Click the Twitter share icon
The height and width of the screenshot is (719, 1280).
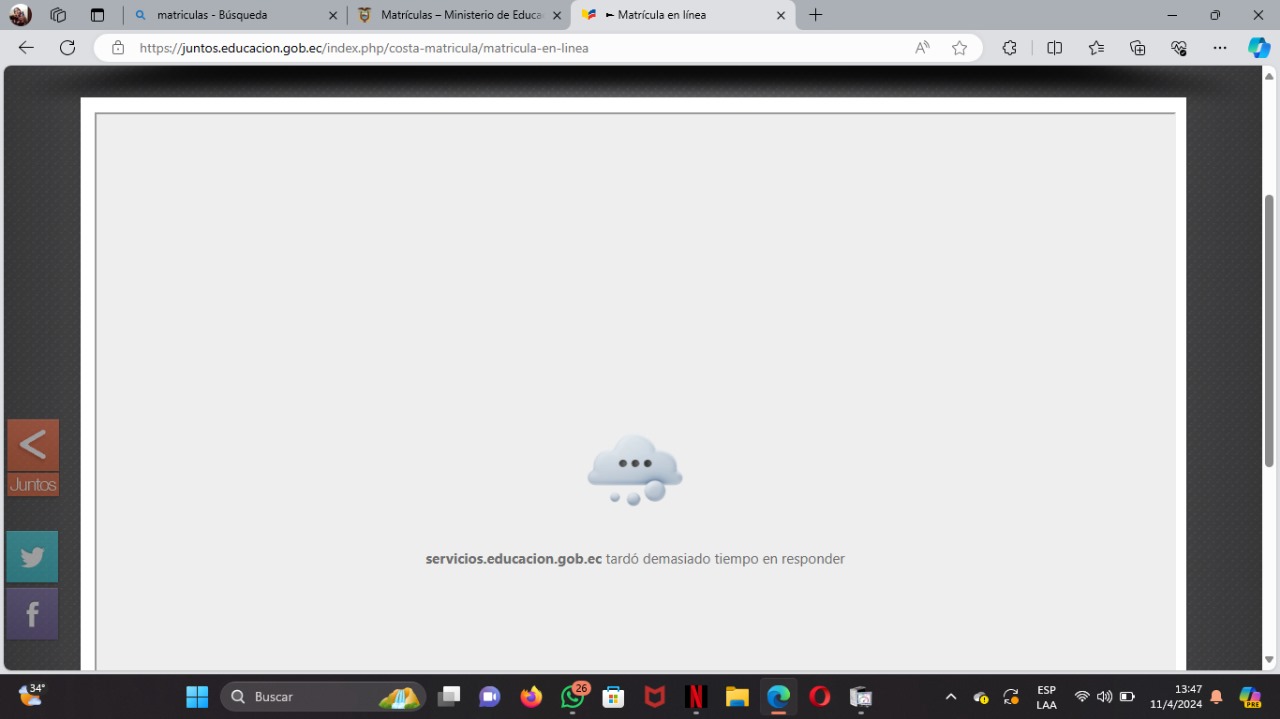pos(32,557)
